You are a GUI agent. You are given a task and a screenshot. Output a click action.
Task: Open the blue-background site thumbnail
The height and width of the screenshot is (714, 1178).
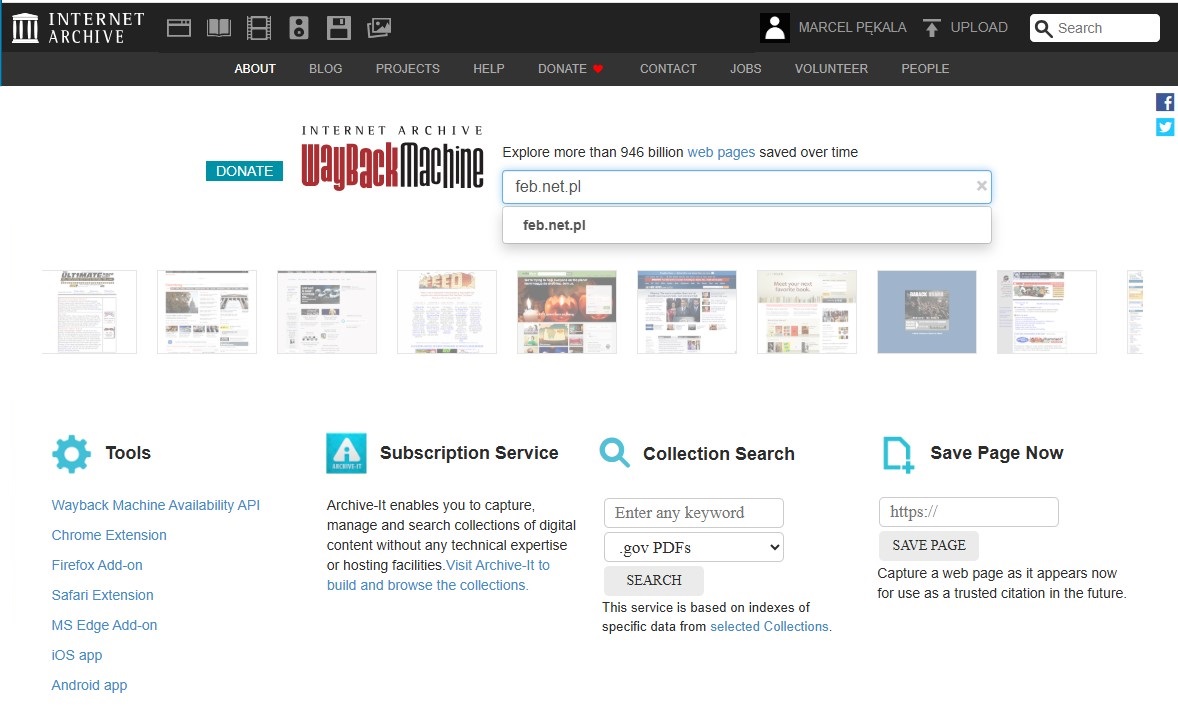pos(926,312)
